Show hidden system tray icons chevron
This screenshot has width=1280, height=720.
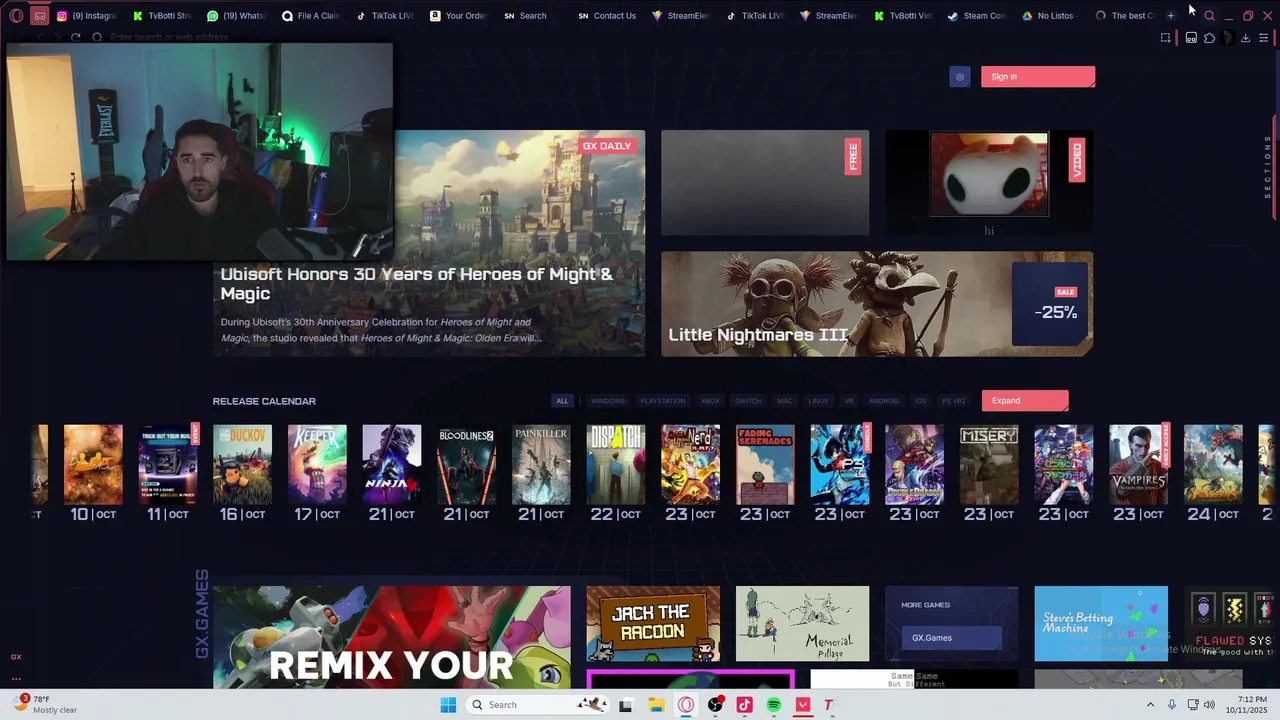[x=1150, y=705]
